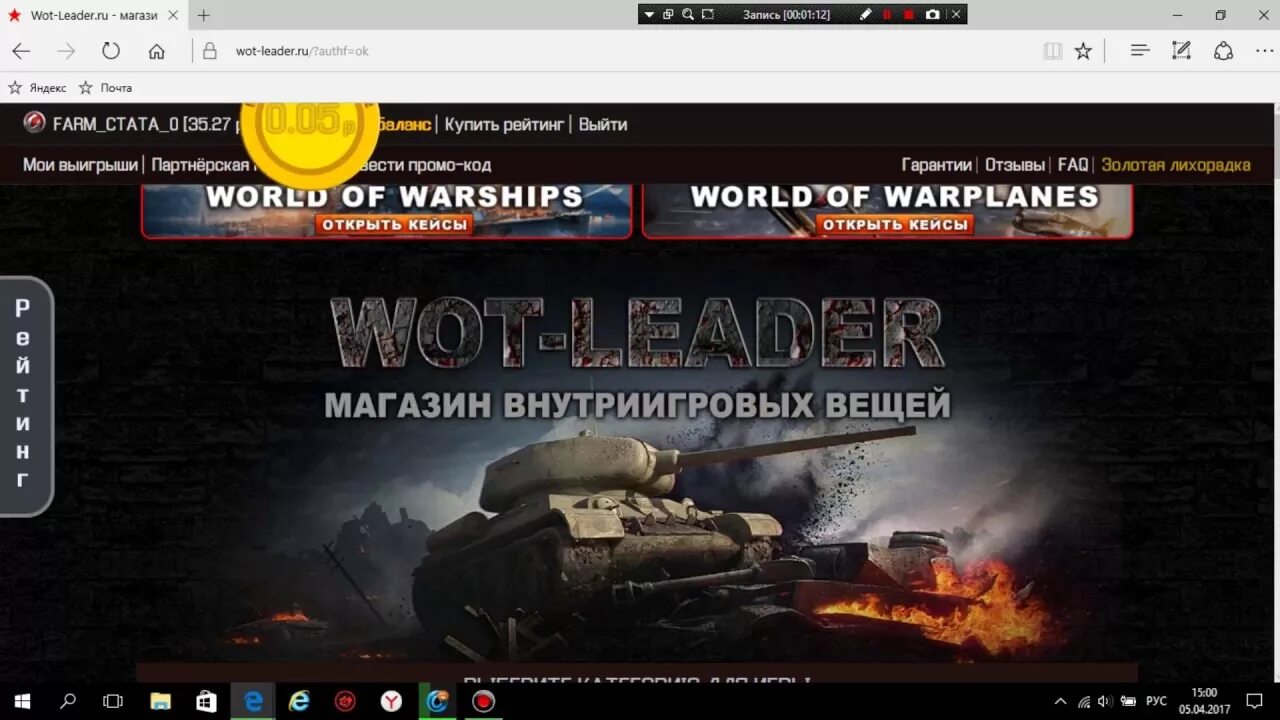Image resolution: width=1280 pixels, height=720 pixels.
Task: Make a web note with pen icon
Action: tap(1182, 51)
